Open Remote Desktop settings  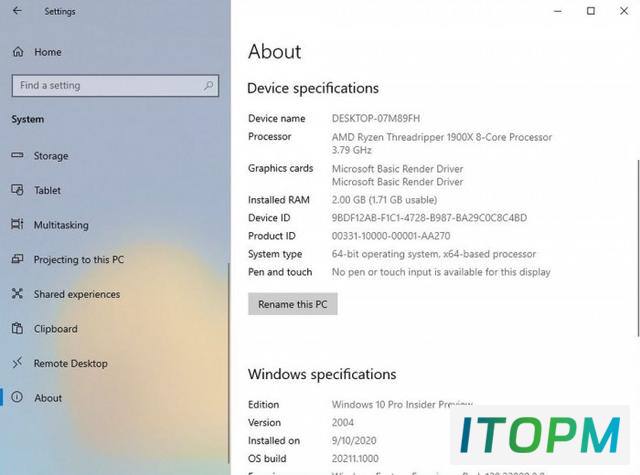tap(71, 363)
